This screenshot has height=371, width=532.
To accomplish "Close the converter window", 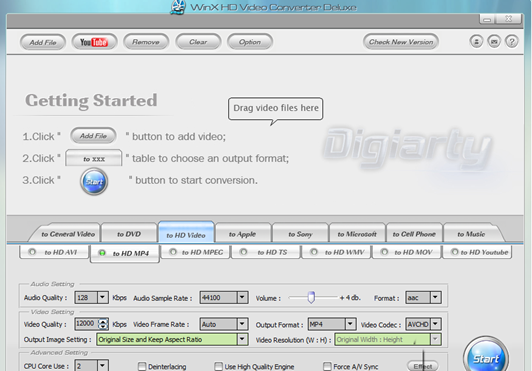I will [x=508, y=19].
